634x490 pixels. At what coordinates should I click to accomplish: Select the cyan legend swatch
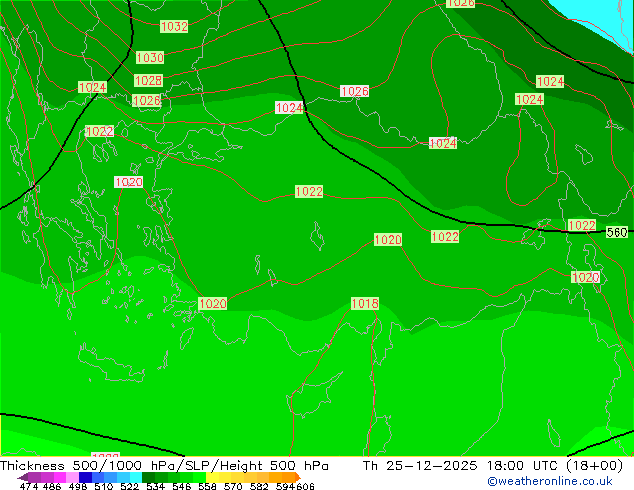tap(136, 477)
